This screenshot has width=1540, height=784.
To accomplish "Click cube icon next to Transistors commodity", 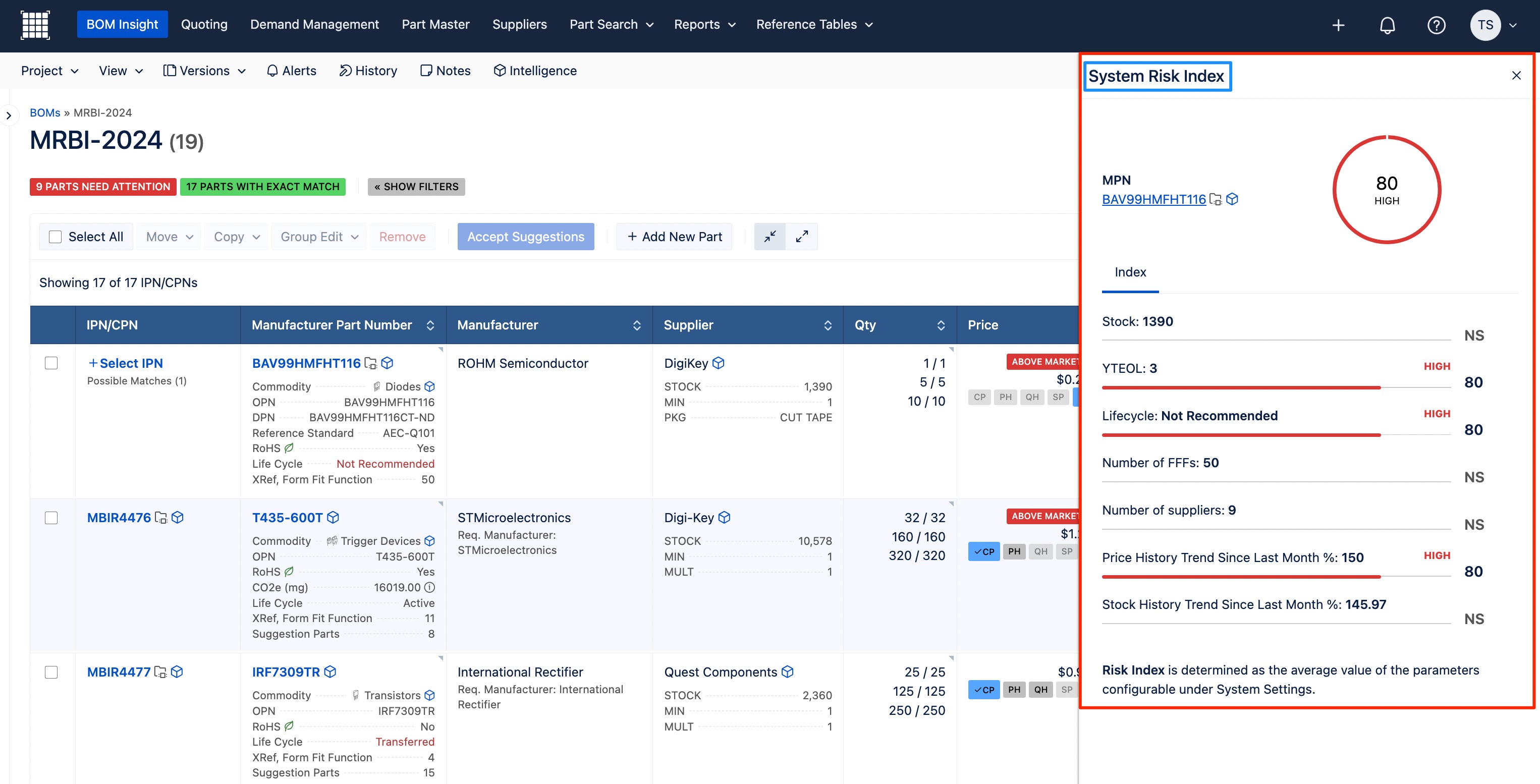I will click(429, 695).
